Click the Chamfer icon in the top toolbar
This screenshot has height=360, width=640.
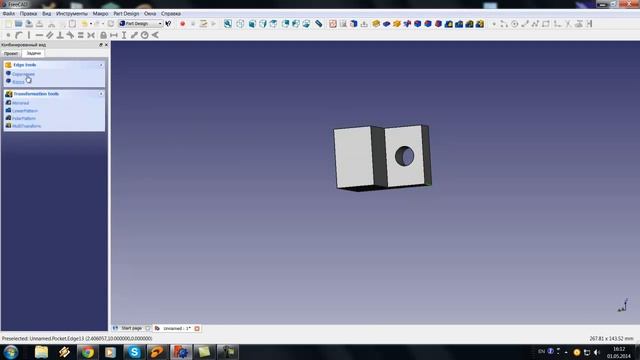coord(428,24)
